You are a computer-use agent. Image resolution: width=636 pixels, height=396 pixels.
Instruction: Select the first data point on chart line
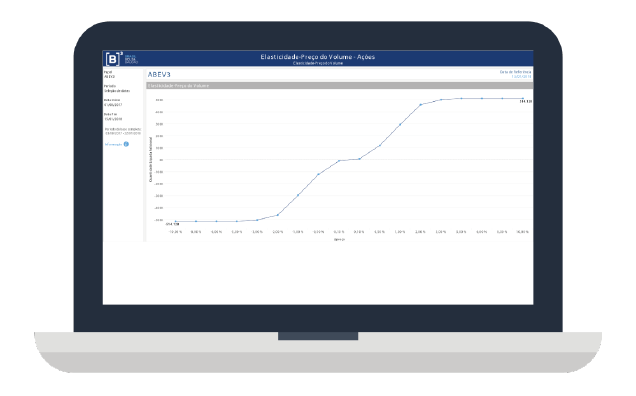pyautogui.click(x=176, y=222)
